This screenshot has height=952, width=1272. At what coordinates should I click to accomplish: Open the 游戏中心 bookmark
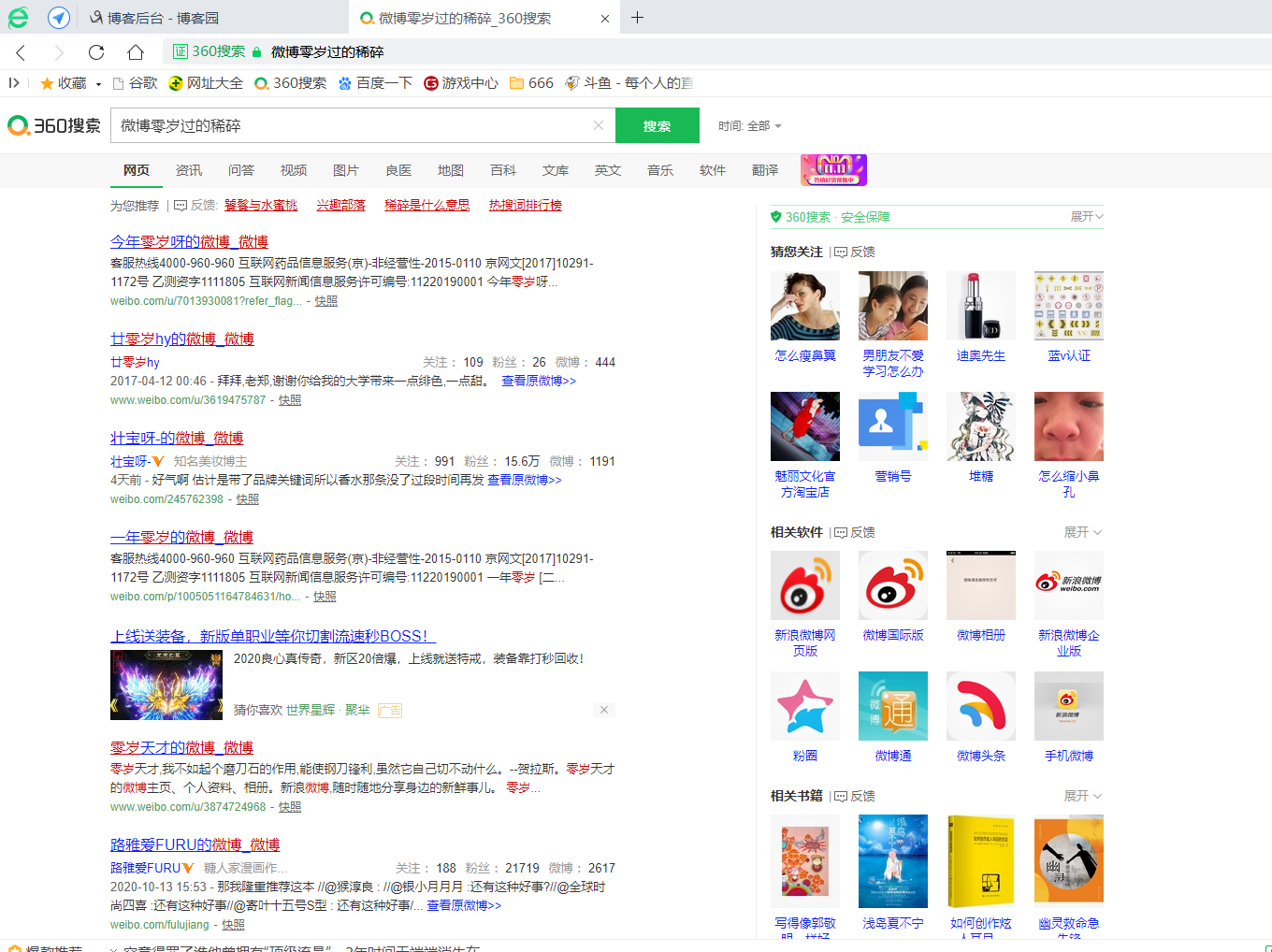[461, 83]
